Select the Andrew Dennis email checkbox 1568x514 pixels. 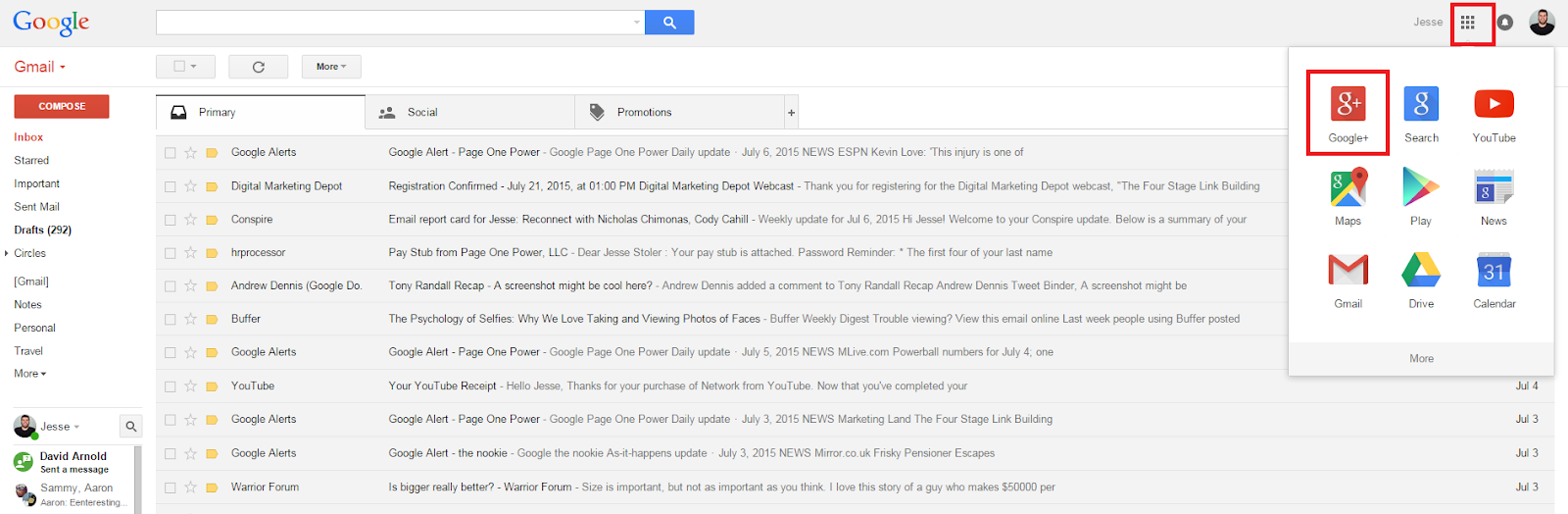point(171,286)
